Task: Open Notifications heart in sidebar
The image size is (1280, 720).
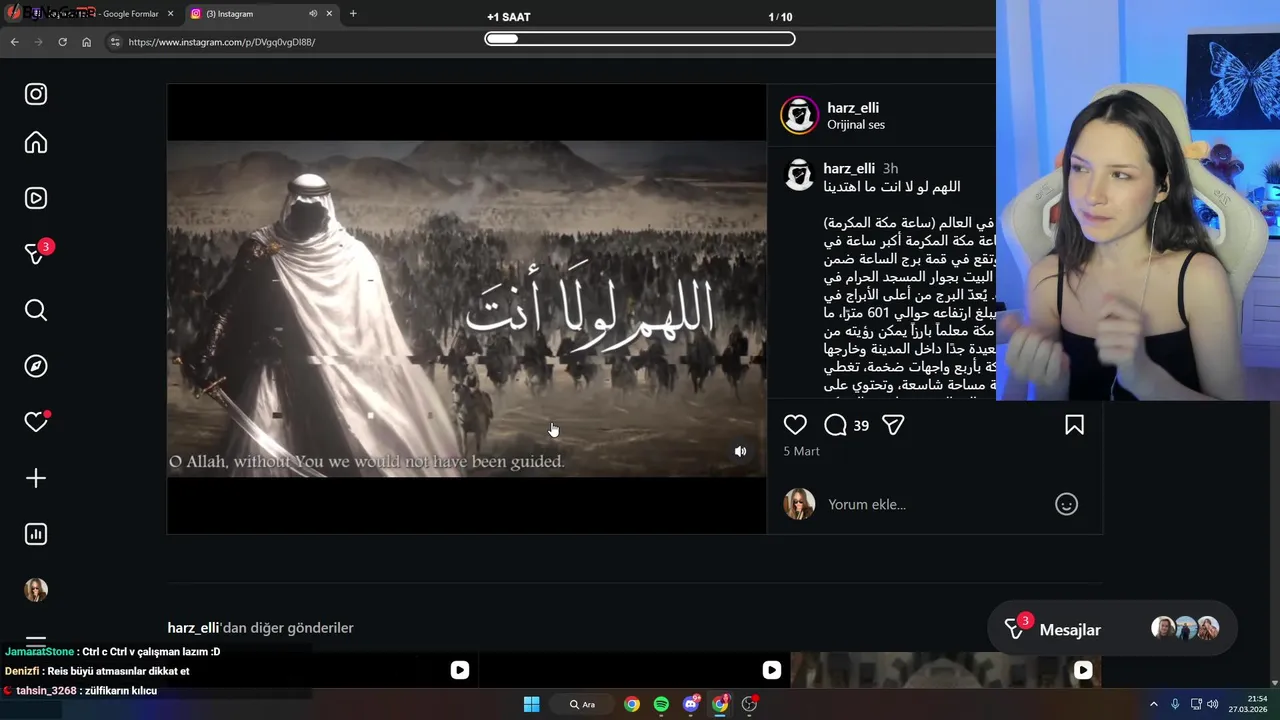Action: pos(36,422)
